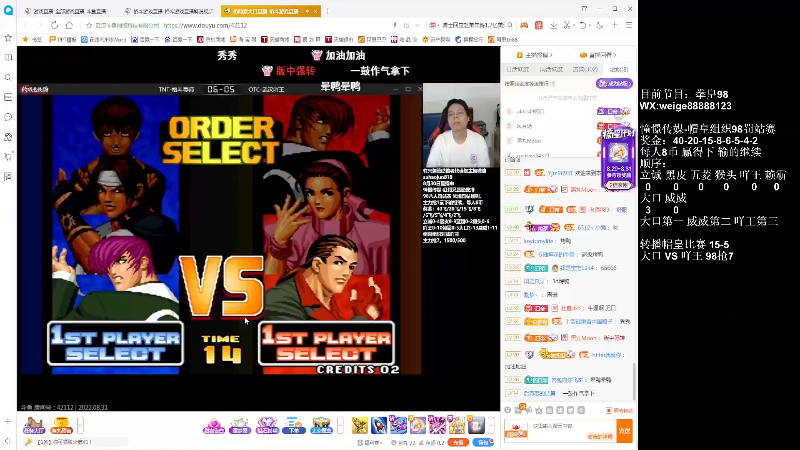Open the browser home page icon
Image resolution: width=800 pixels, height=450 pixels.
tap(69, 25)
